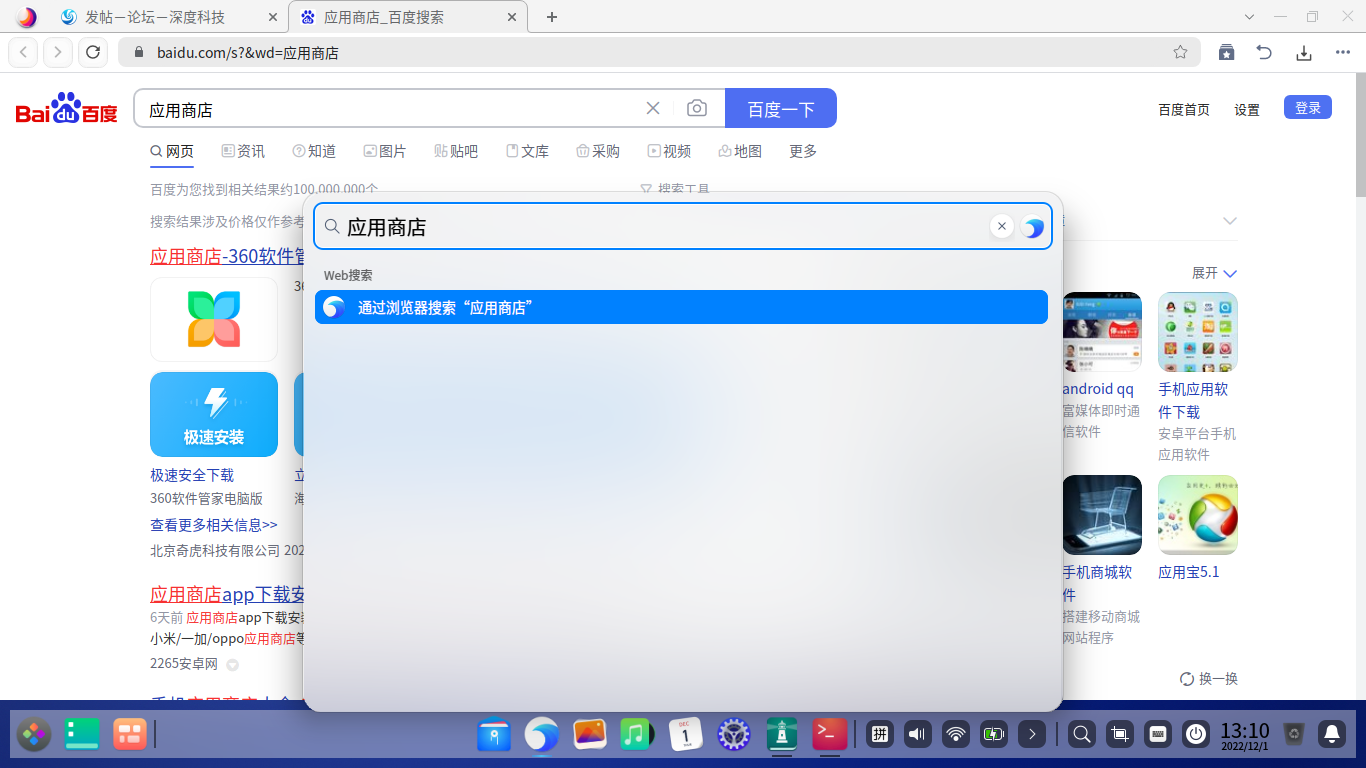Open the terminal from the dock
Viewport: 1366px width, 768px height.
(x=830, y=735)
